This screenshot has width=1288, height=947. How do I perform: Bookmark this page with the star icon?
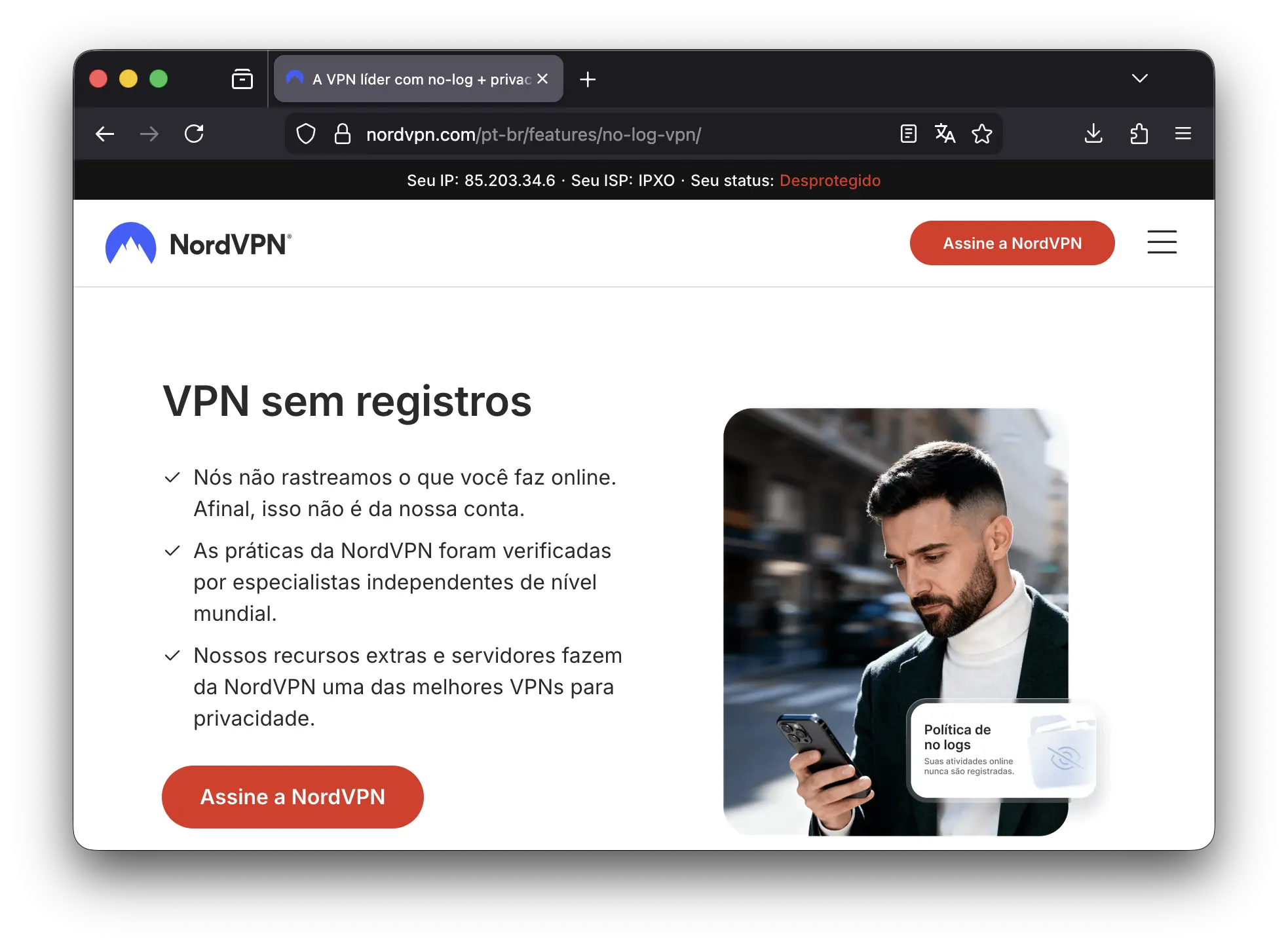(982, 134)
